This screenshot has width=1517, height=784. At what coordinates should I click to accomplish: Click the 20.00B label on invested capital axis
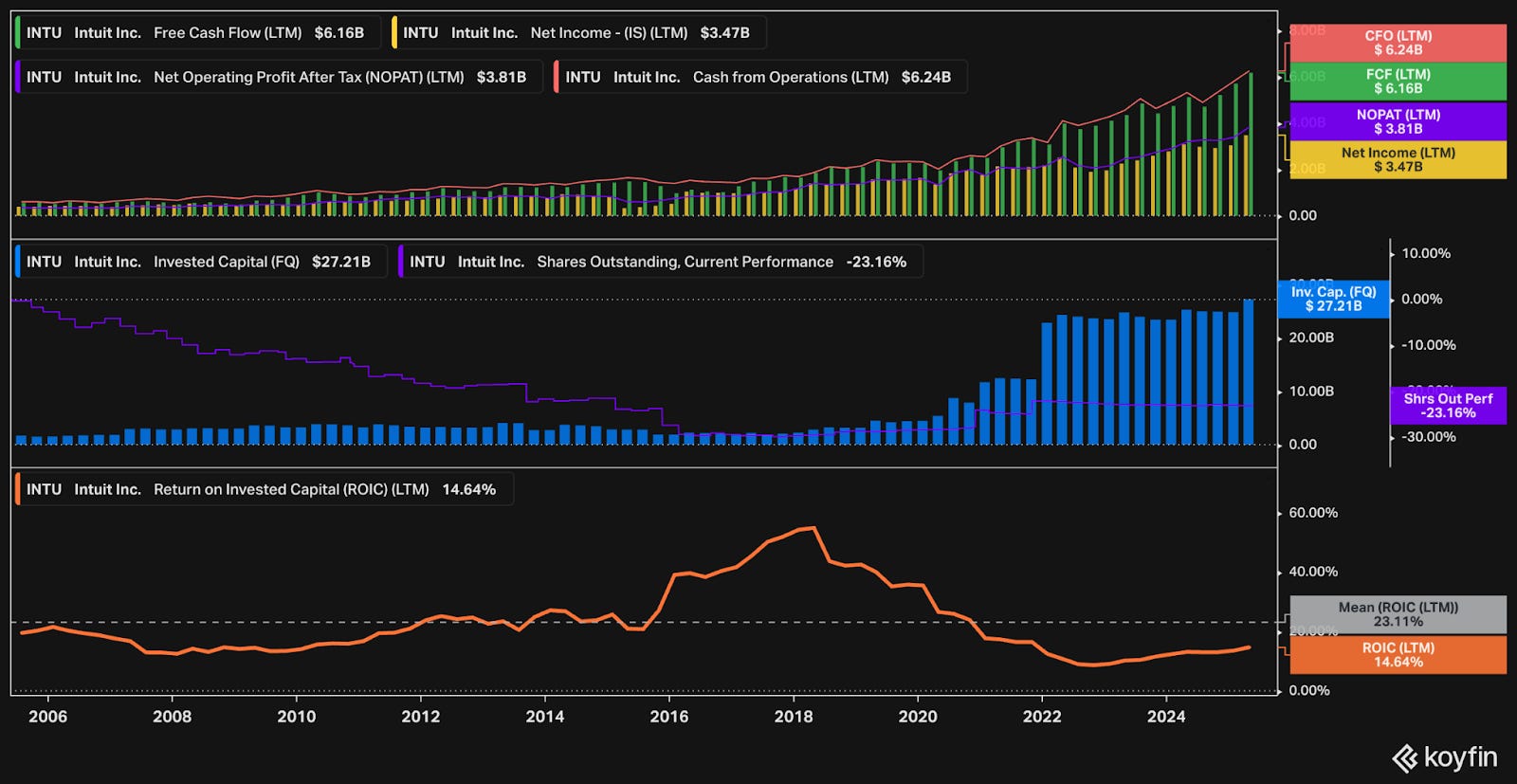[1310, 337]
